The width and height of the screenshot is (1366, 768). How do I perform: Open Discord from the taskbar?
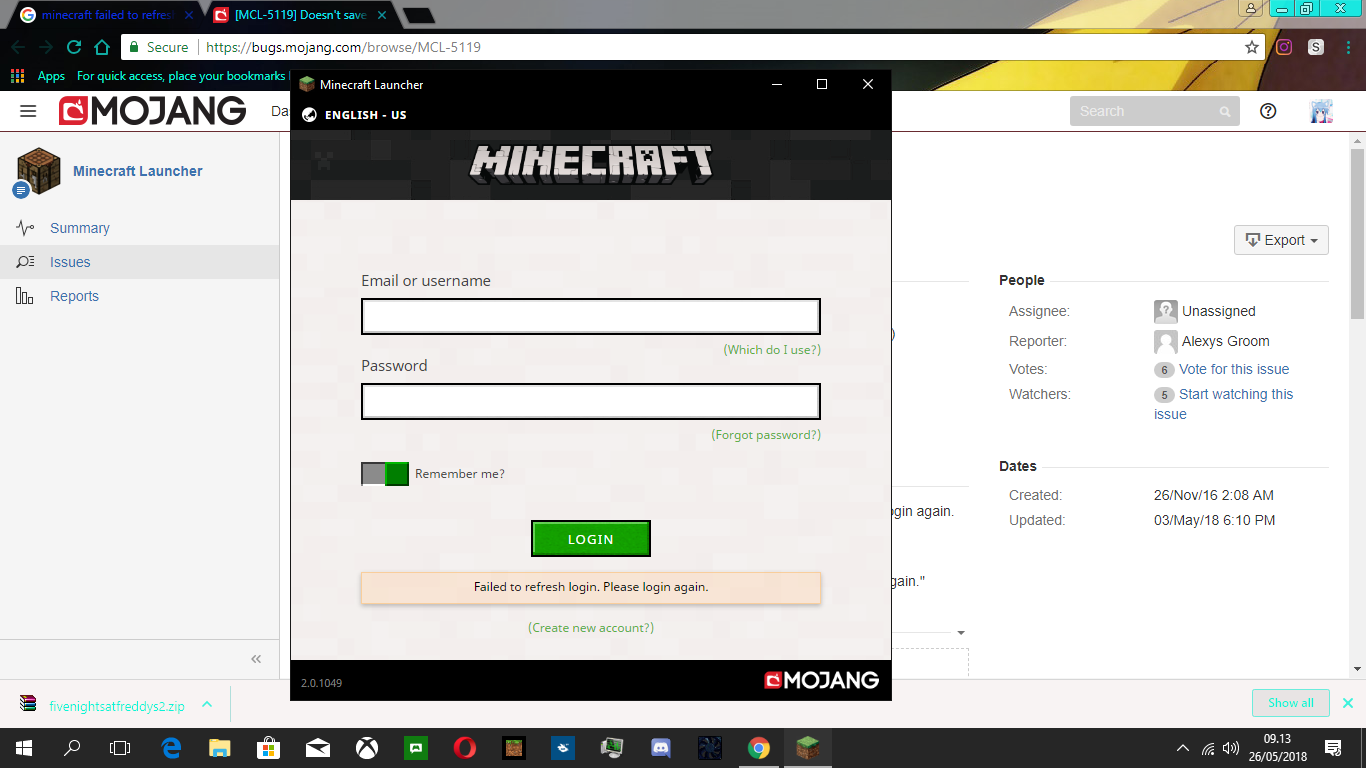click(x=661, y=747)
